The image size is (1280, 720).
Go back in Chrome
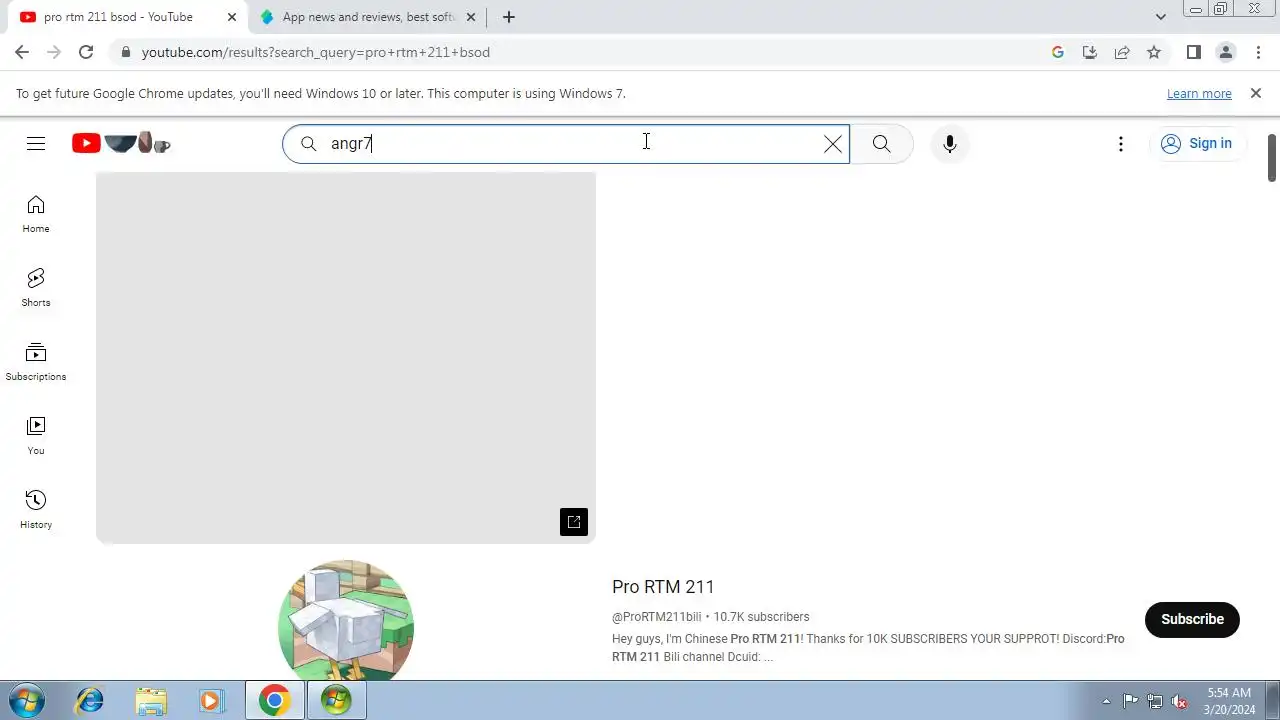22,52
